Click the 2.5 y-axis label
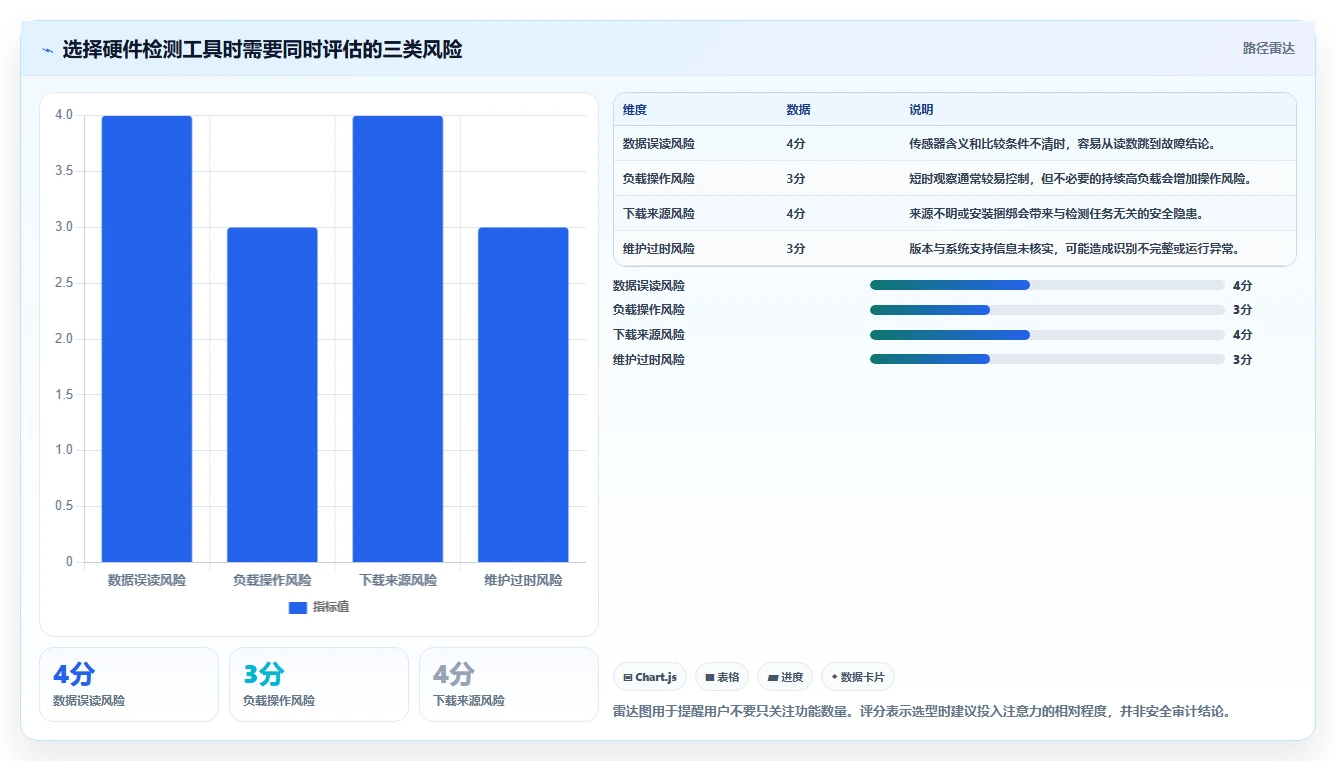Viewport: 1336px width, 761px height. [64, 283]
